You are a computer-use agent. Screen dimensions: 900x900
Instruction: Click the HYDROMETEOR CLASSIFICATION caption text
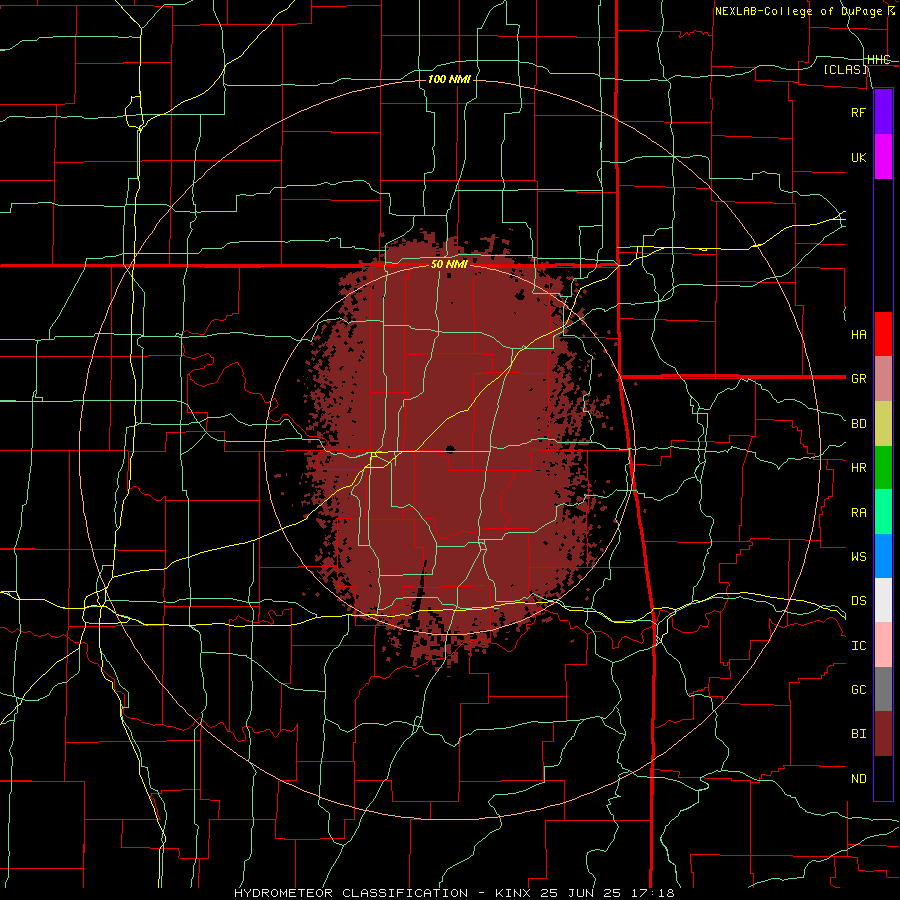(x=351, y=893)
